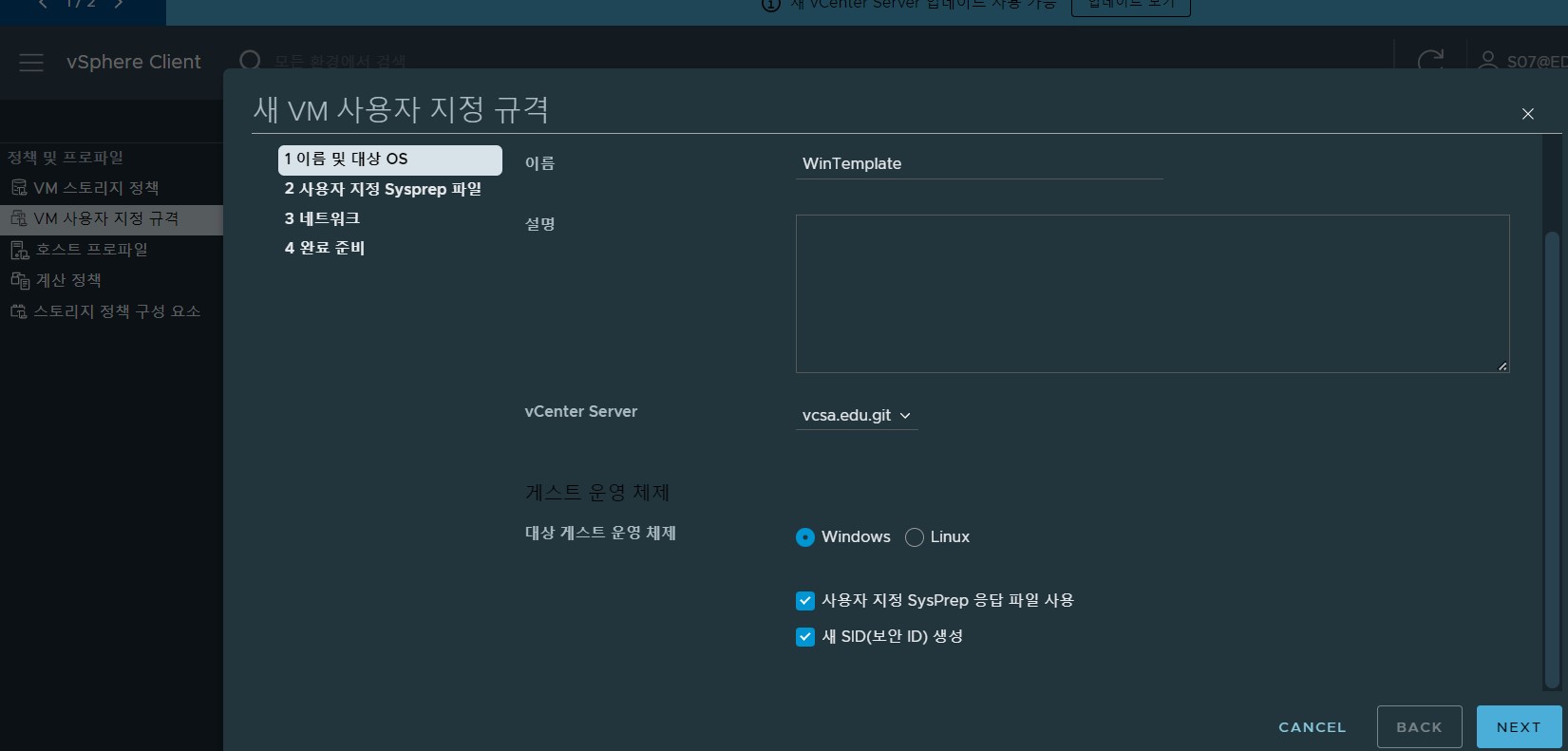
Task: Click the refresh icon in the top bar
Action: [x=1430, y=62]
